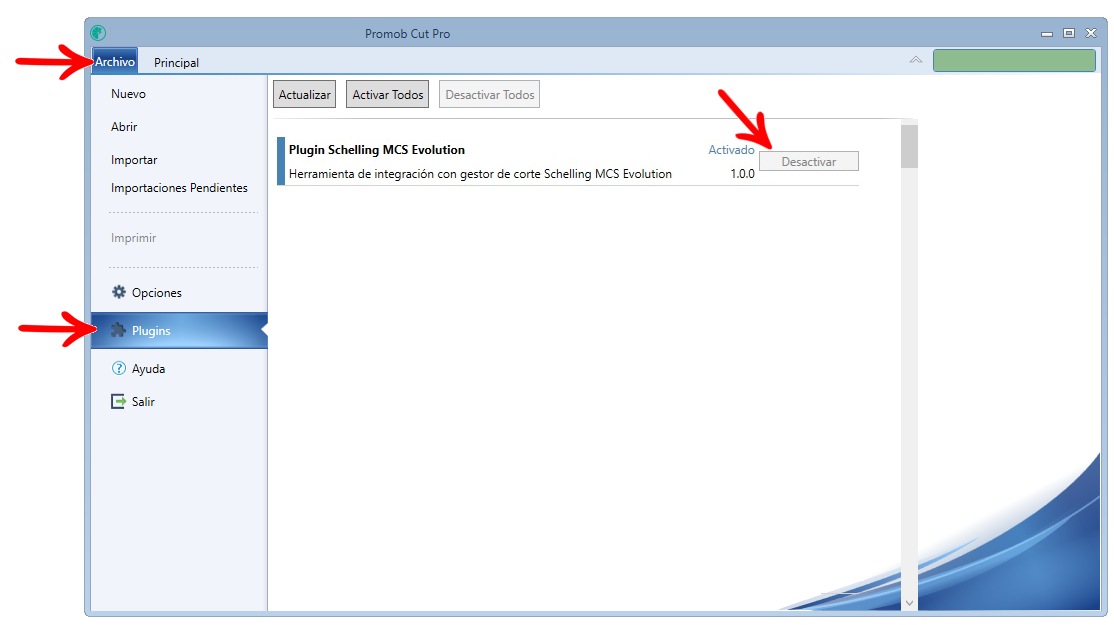Click the Herramienta de integración description text
Screen dimensions: 1114x625
pos(480,174)
